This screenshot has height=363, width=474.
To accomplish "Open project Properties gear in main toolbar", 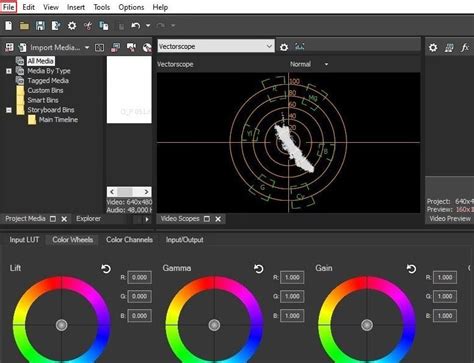I will point(72,26).
